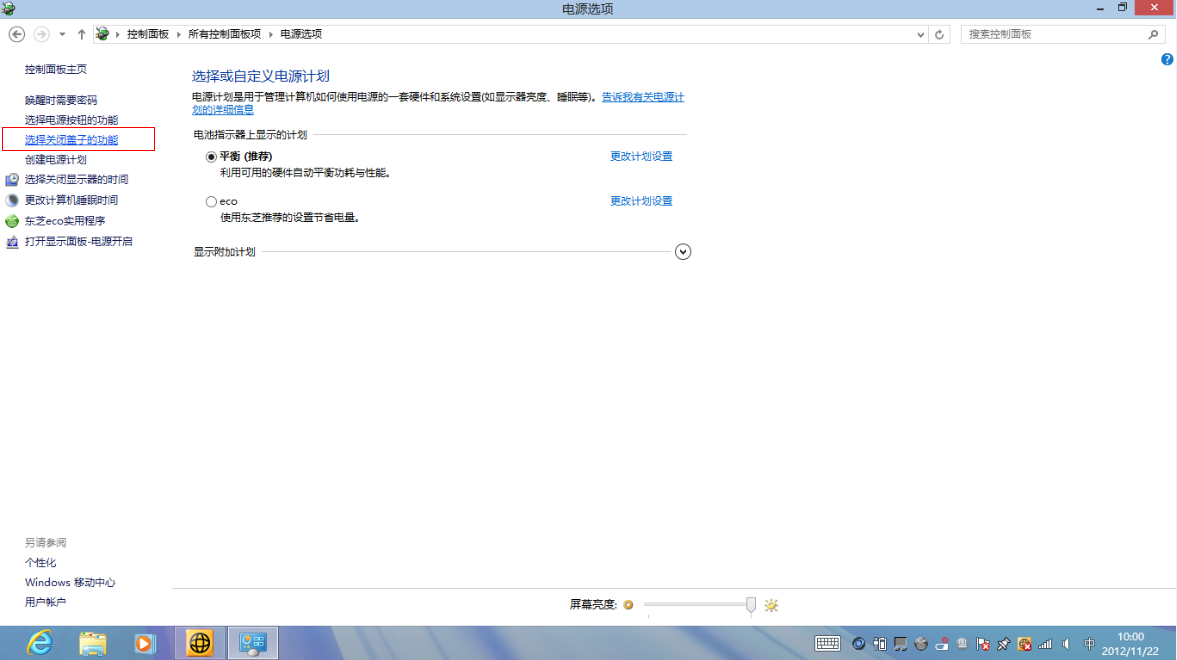Click 所有控制面板项 in the breadcrumb path
This screenshot has width=1177, height=660.
(224, 34)
